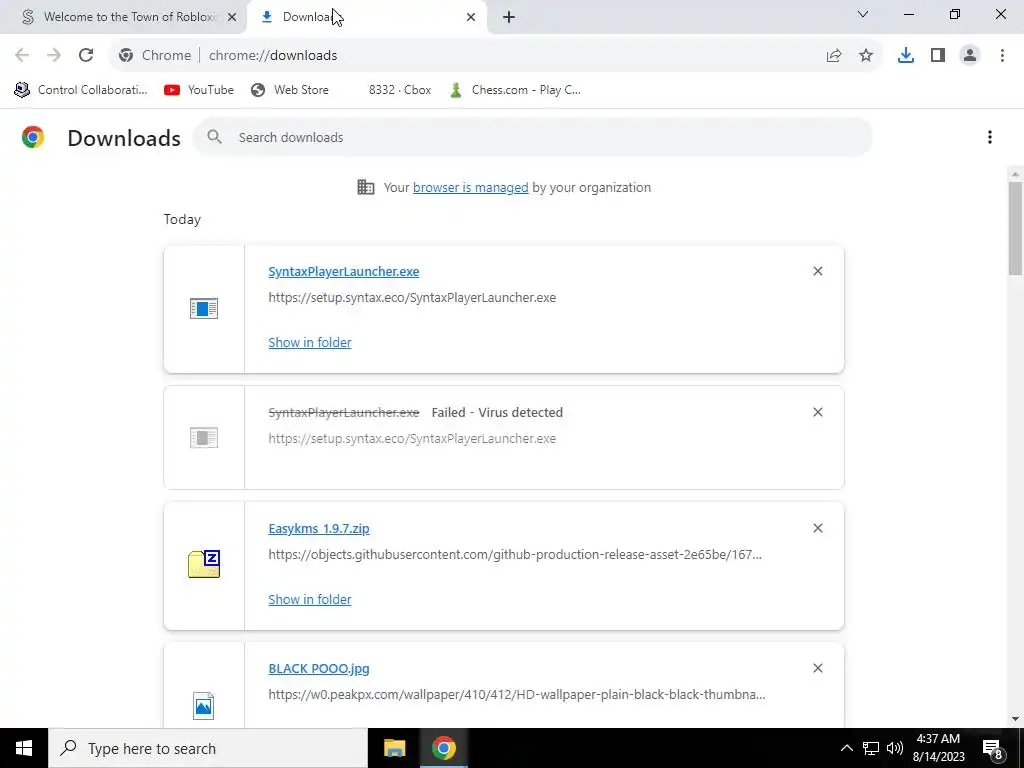
Task: Open the SyntaxPlayerLauncher.exe file link
Action: 344,271
